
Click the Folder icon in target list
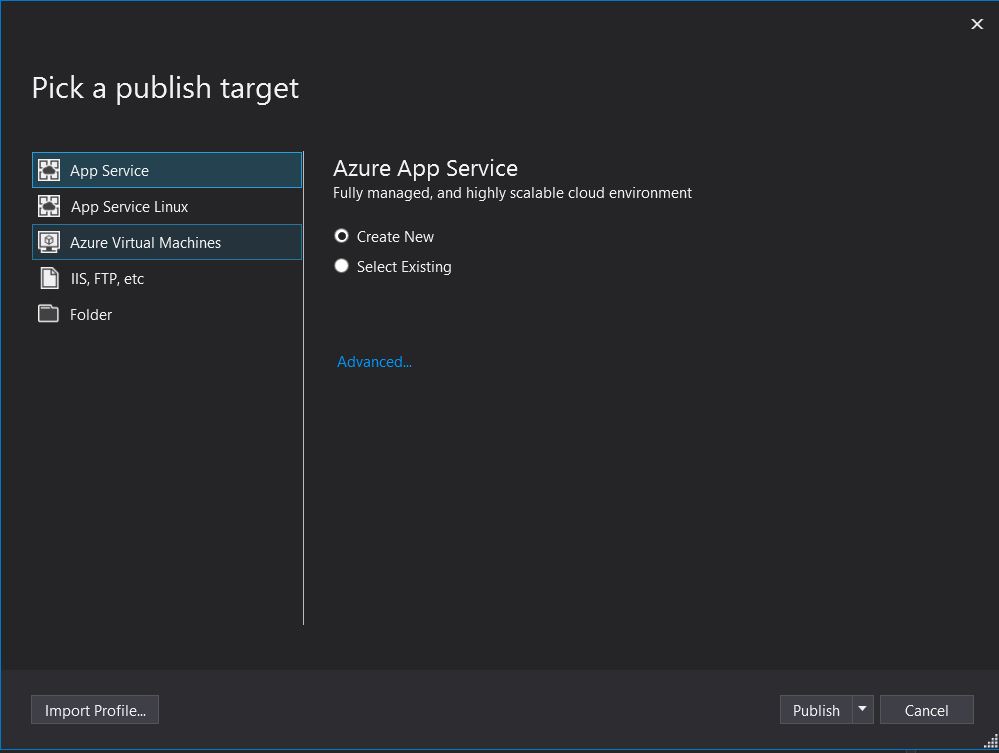pyautogui.click(x=48, y=314)
